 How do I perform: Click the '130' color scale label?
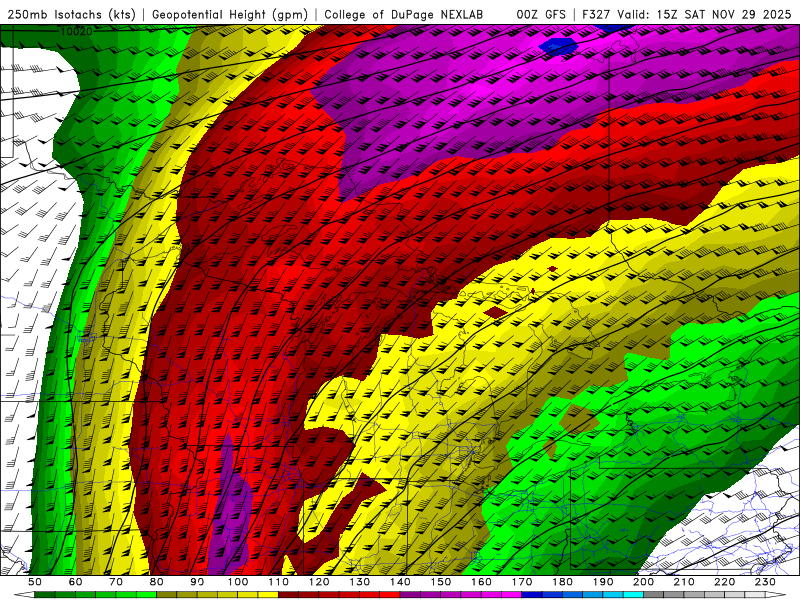[360, 582]
